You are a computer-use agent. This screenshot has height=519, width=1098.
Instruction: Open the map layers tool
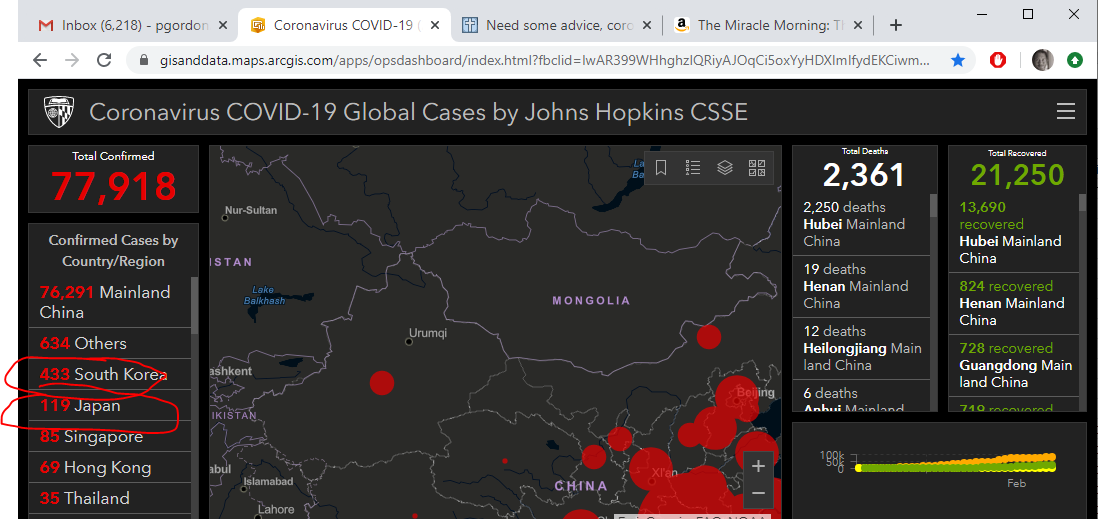(x=725, y=167)
